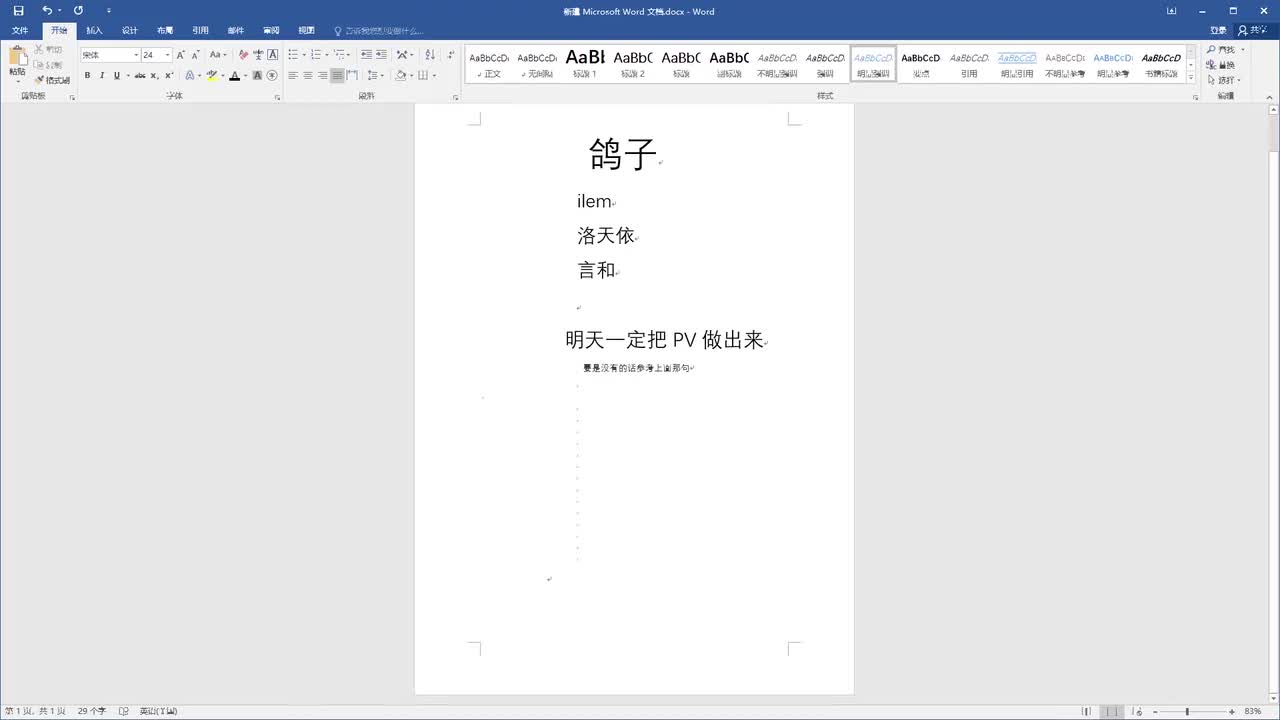Align the paragraph to the left
The image size is (1280, 720).
[x=293, y=75]
